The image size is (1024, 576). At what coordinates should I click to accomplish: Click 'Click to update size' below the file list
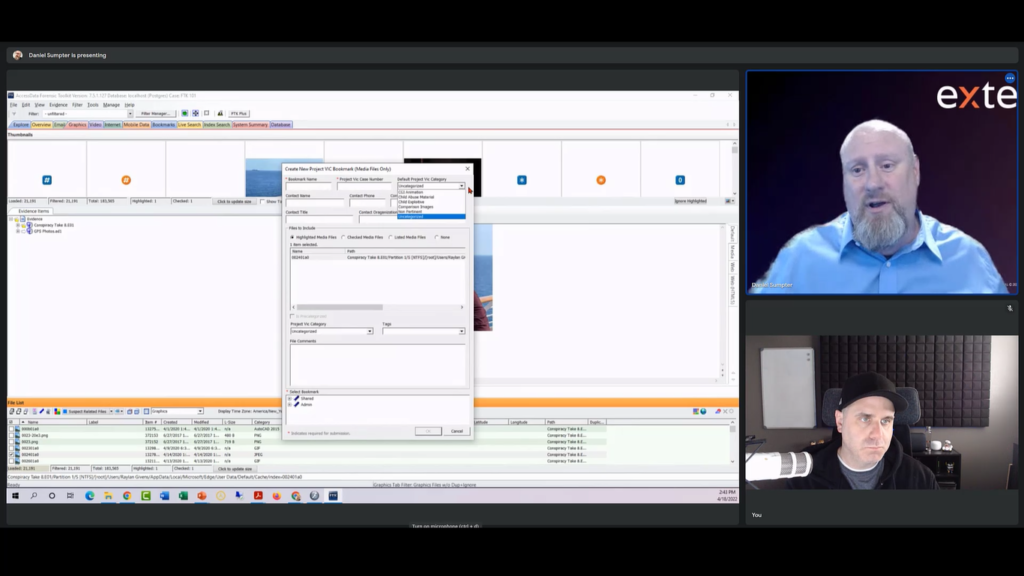234,469
